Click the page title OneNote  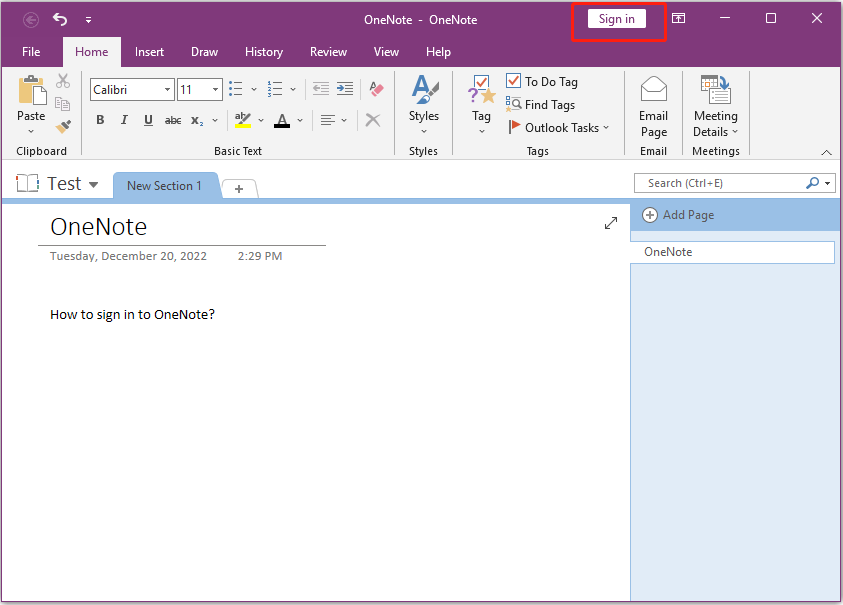98,227
